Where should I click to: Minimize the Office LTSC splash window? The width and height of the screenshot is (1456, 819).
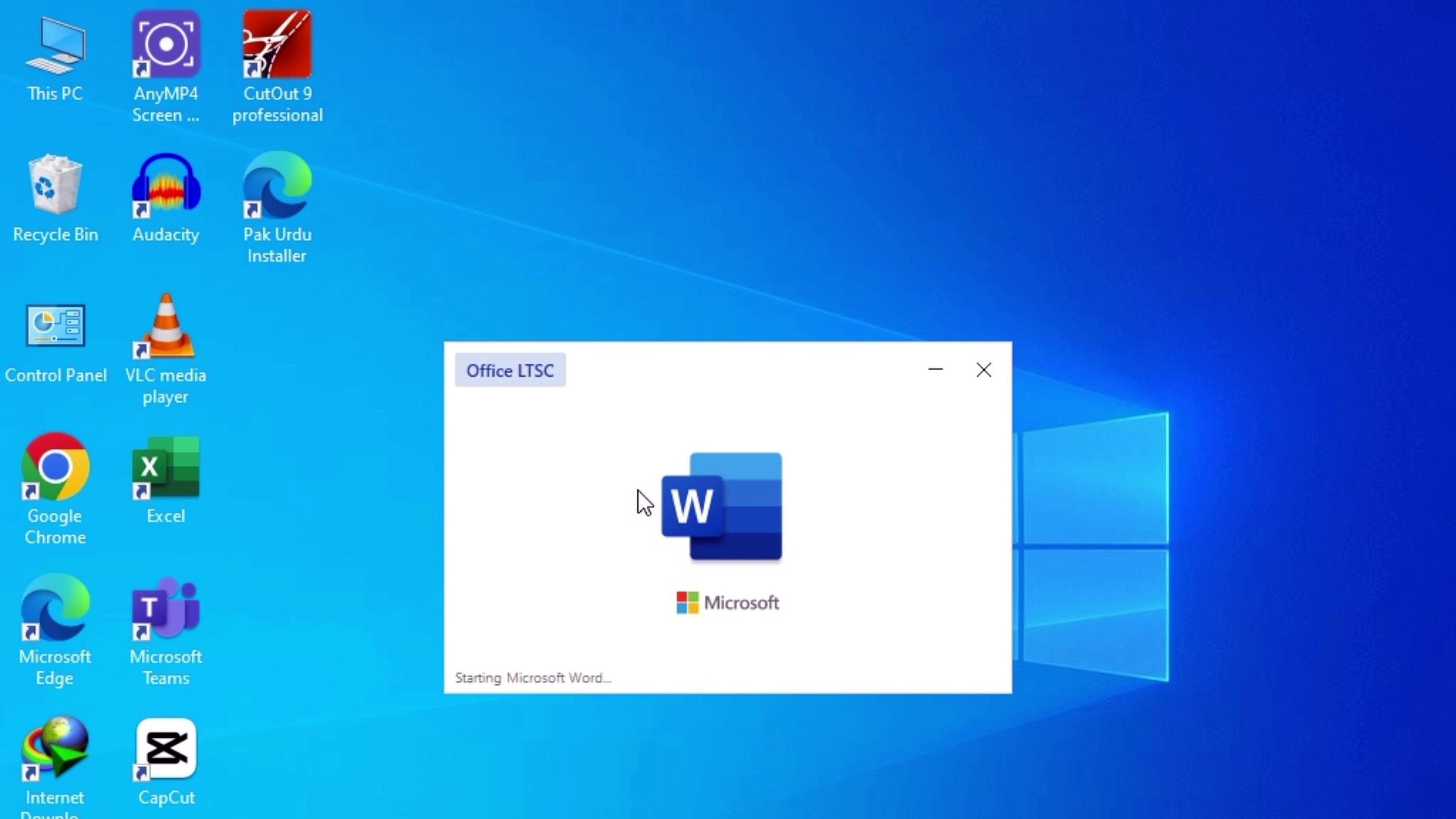(x=935, y=370)
